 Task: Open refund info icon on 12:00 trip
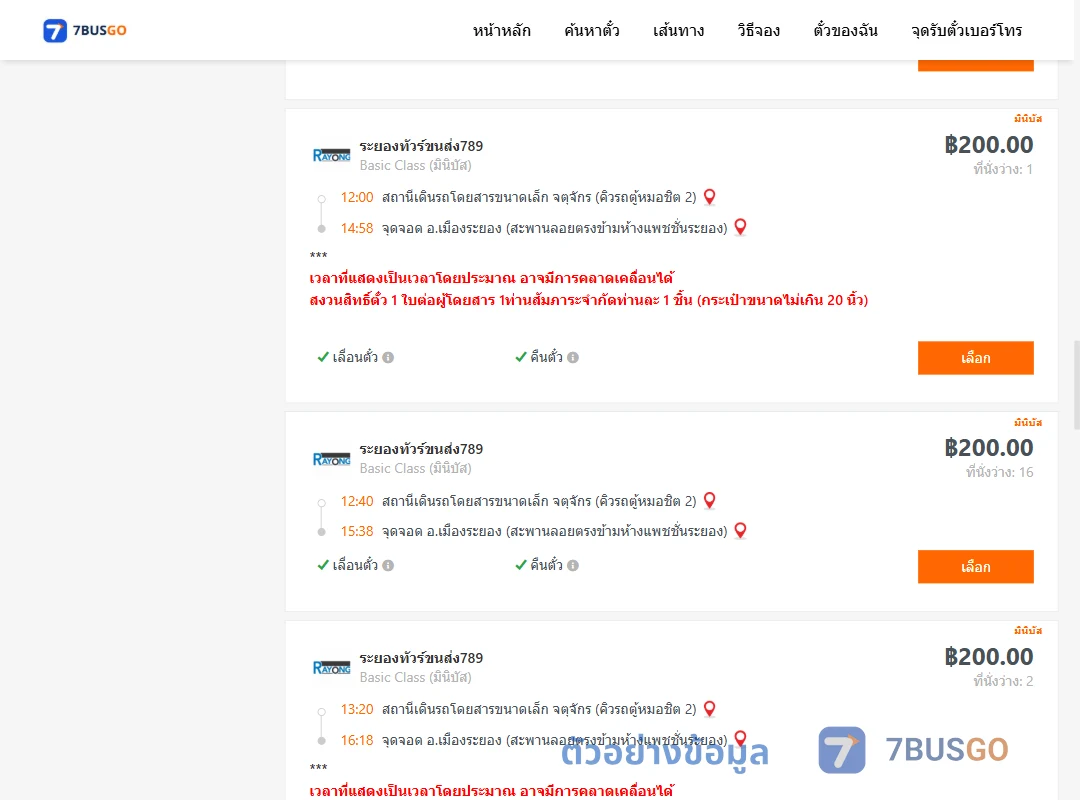tap(573, 358)
